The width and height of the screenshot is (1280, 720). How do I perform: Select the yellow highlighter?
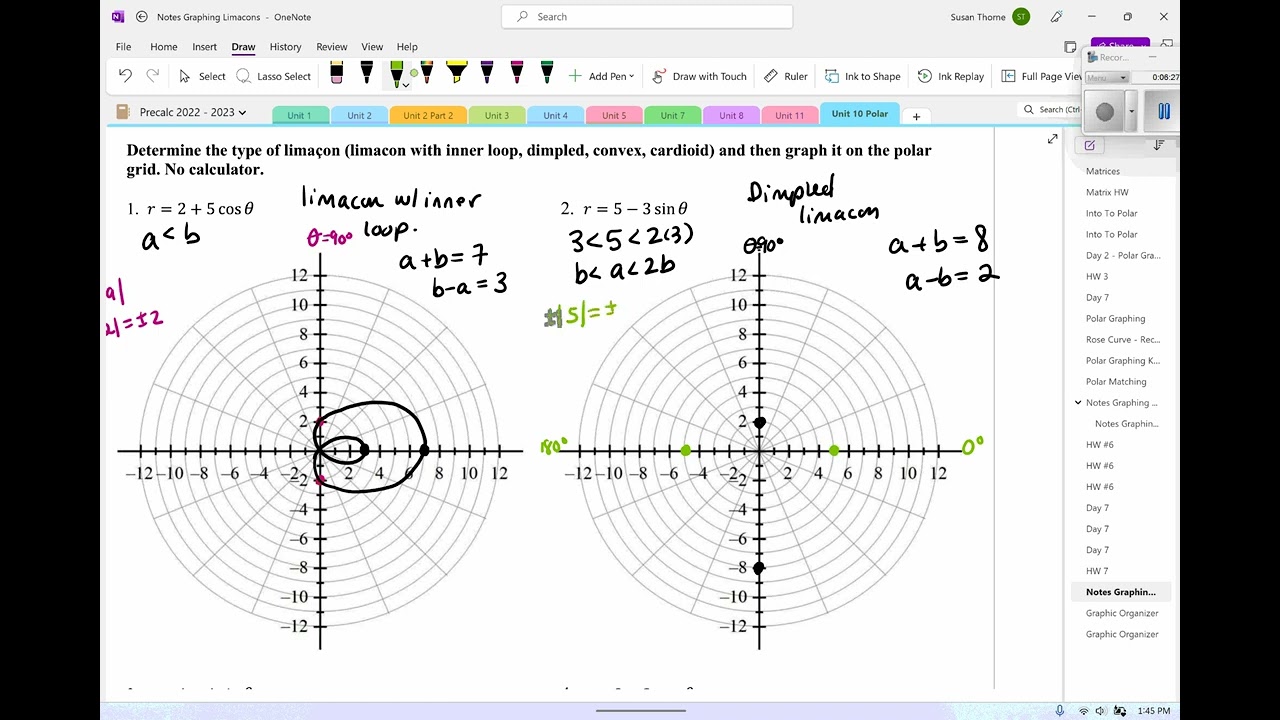[457, 73]
